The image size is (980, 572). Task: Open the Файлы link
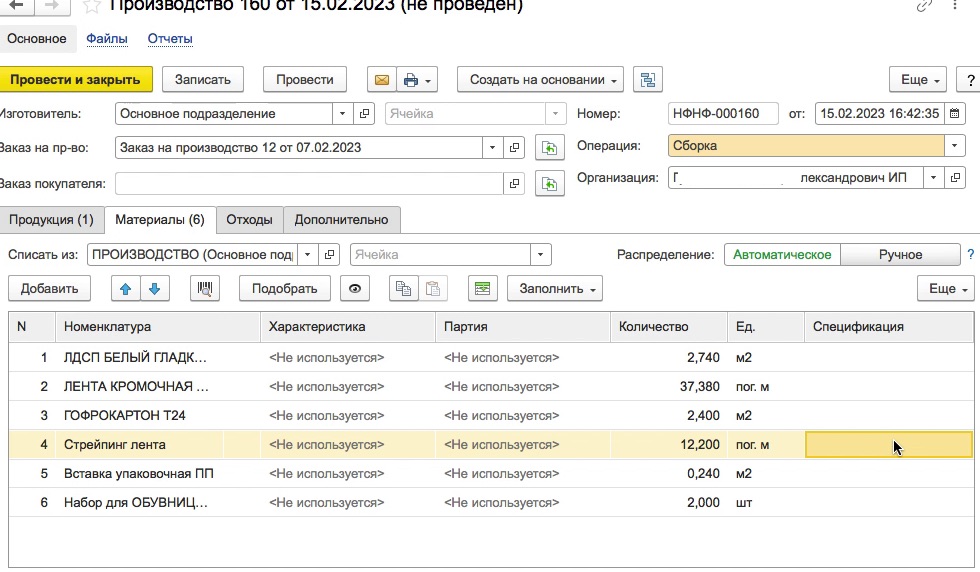pos(107,39)
